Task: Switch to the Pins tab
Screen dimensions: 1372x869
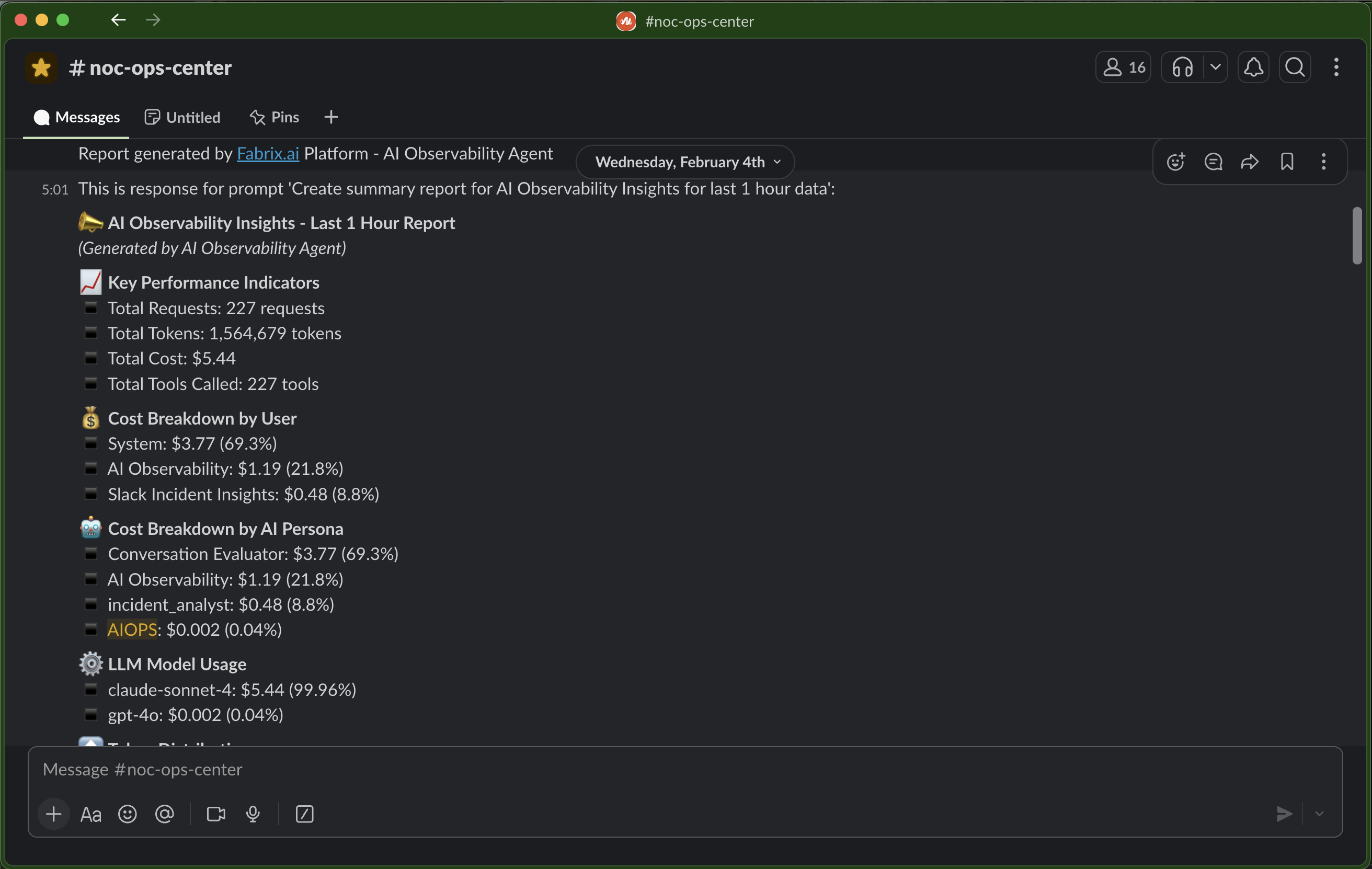Action: click(275, 118)
